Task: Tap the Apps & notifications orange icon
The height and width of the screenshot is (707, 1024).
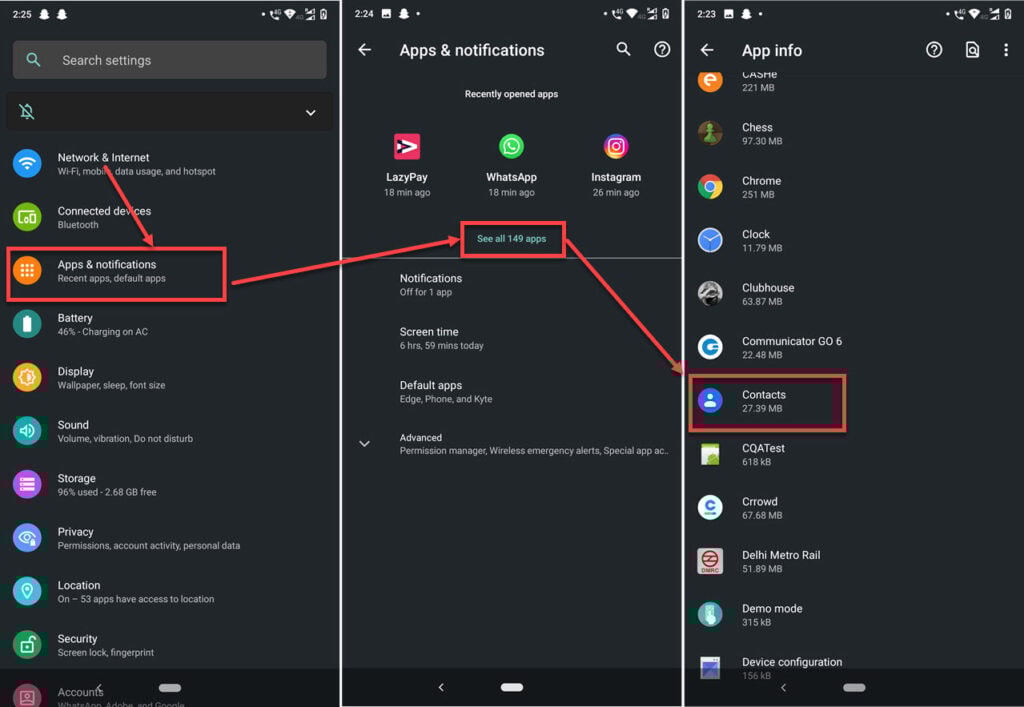Action: tap(27, 270)
